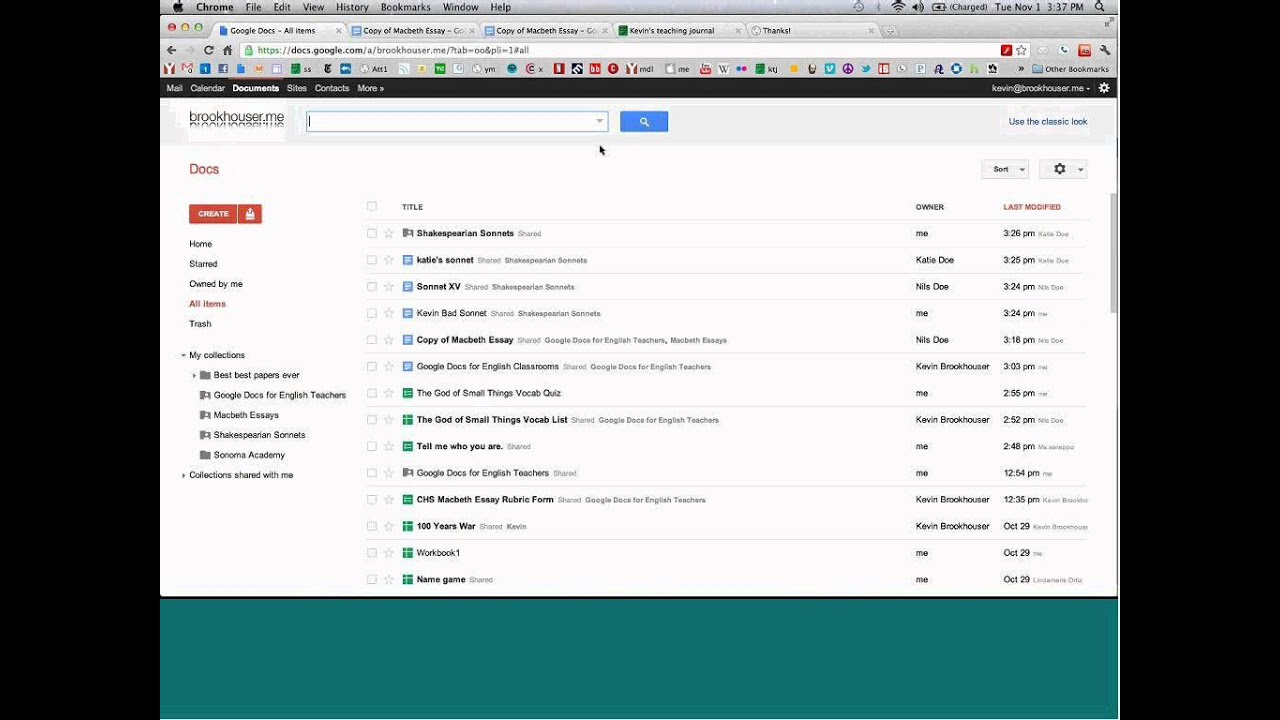Open the More menu in the black bar
Viewport: 1280px width, 720px height.
pos(370,88)
